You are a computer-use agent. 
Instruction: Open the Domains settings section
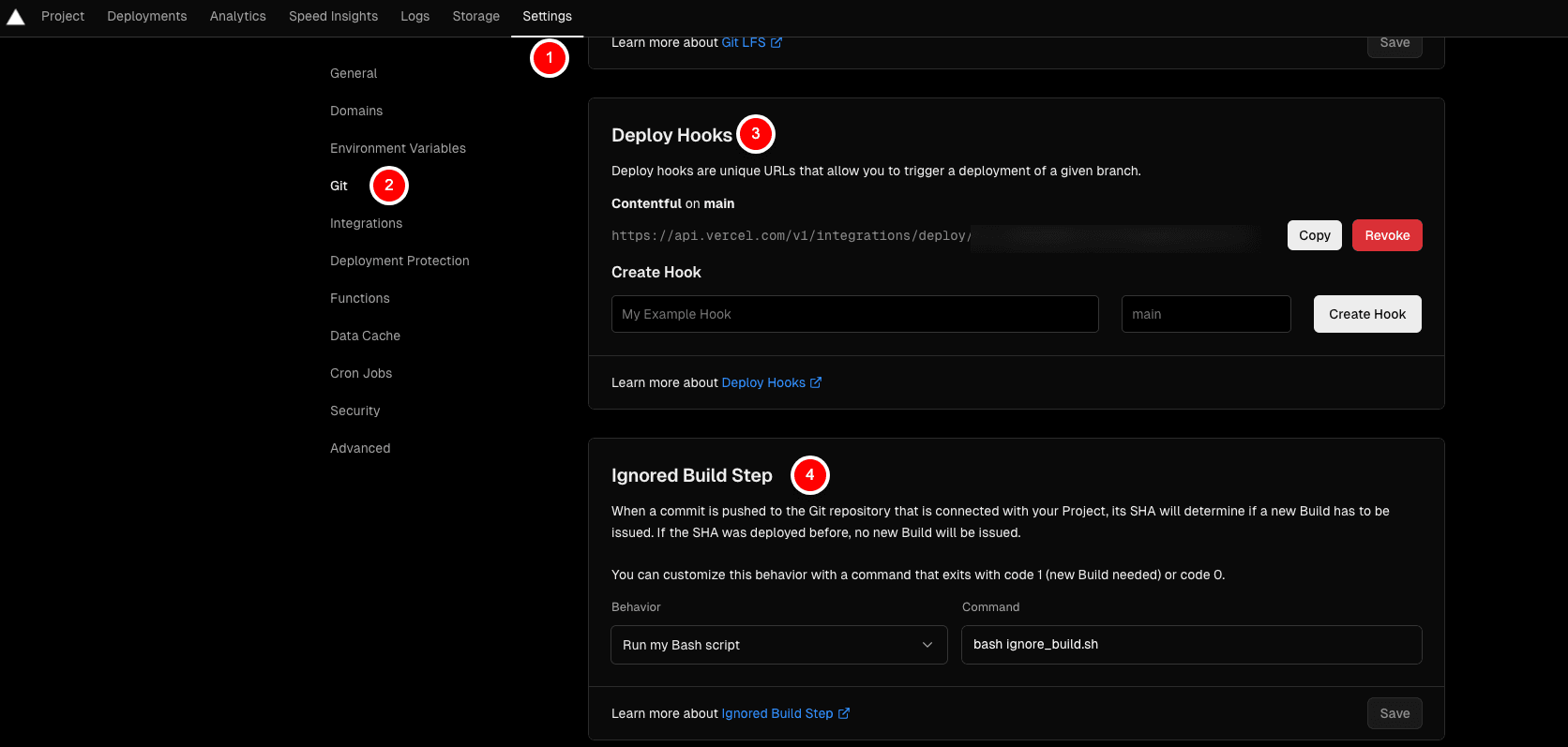coord(356,111)
